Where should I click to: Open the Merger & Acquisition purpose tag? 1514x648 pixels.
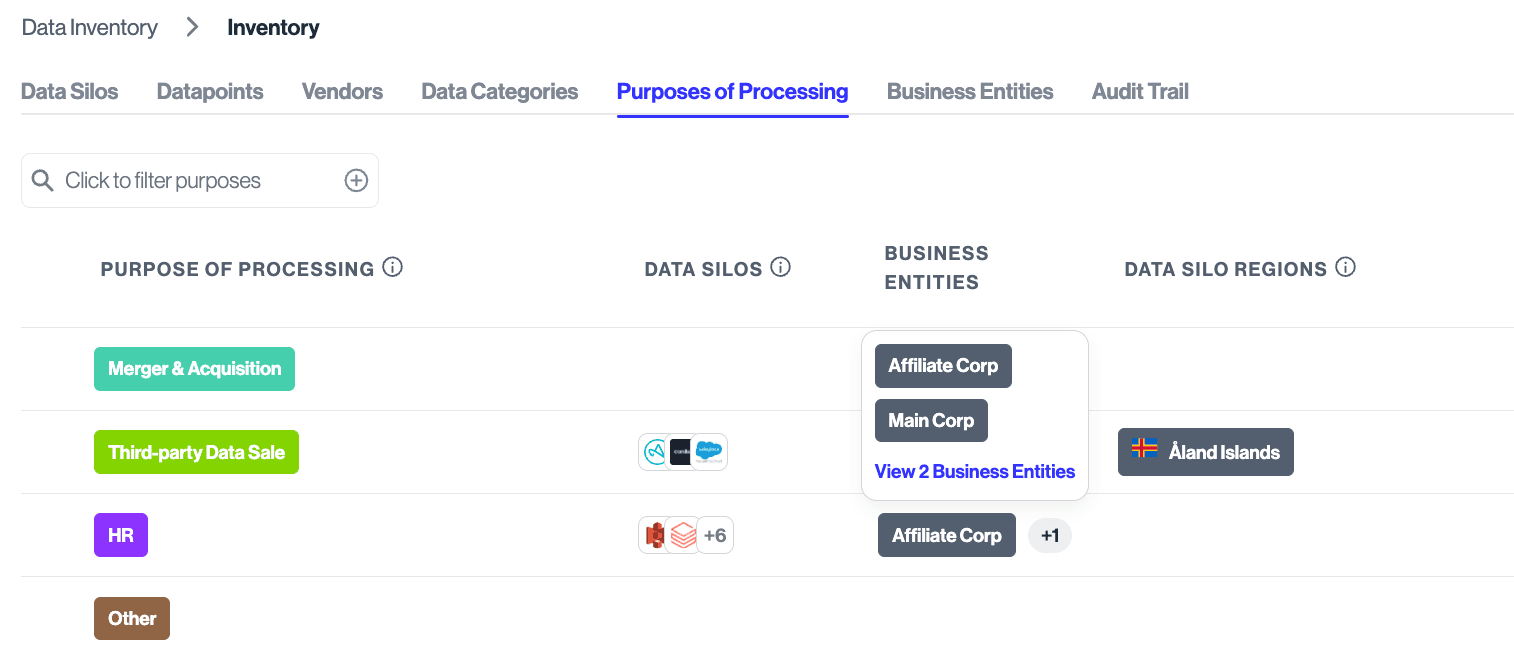tap(194, 369)
